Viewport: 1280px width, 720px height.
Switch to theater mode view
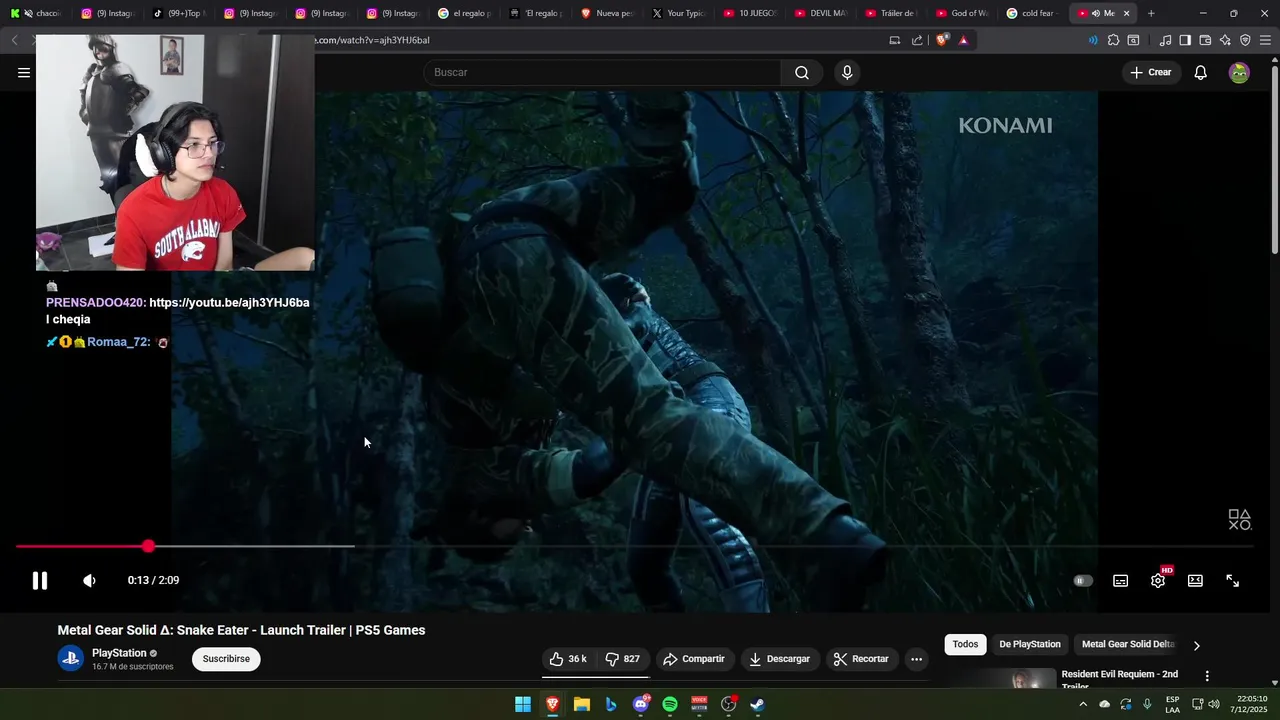click(x=1195, y=580)
